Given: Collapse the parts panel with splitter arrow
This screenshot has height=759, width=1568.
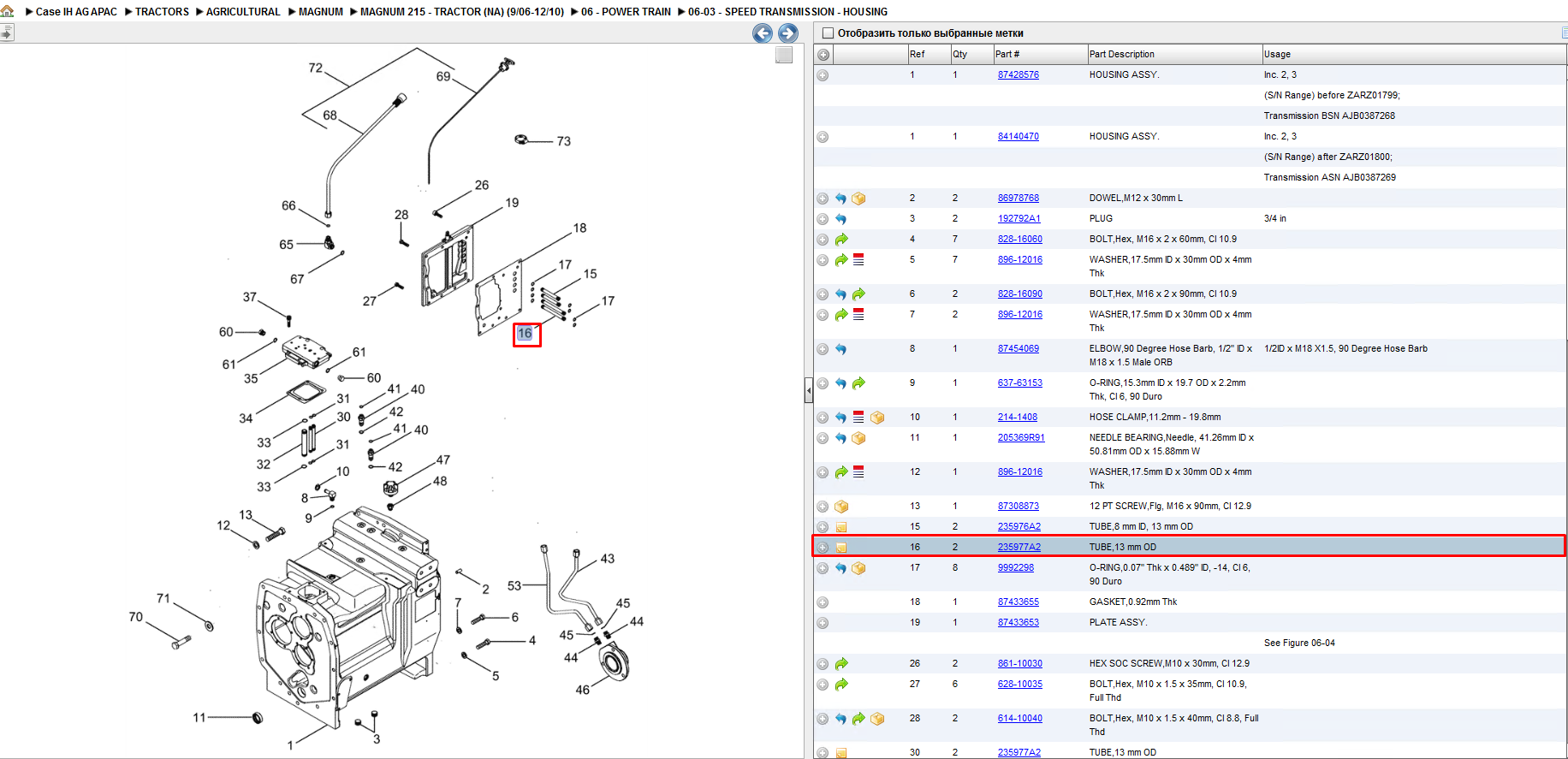Looking at the screenshot, I should click(x=809, y=390).
